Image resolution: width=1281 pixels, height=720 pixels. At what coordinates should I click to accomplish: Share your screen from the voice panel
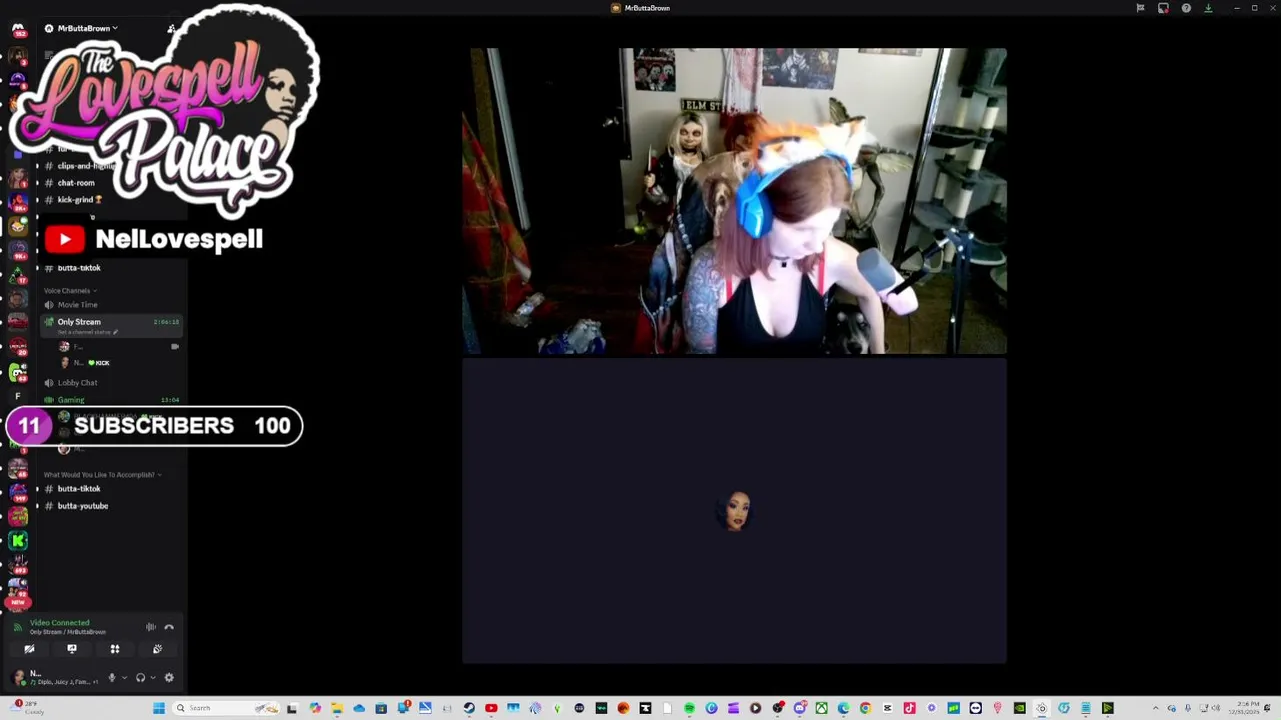[x=72, y=649]
